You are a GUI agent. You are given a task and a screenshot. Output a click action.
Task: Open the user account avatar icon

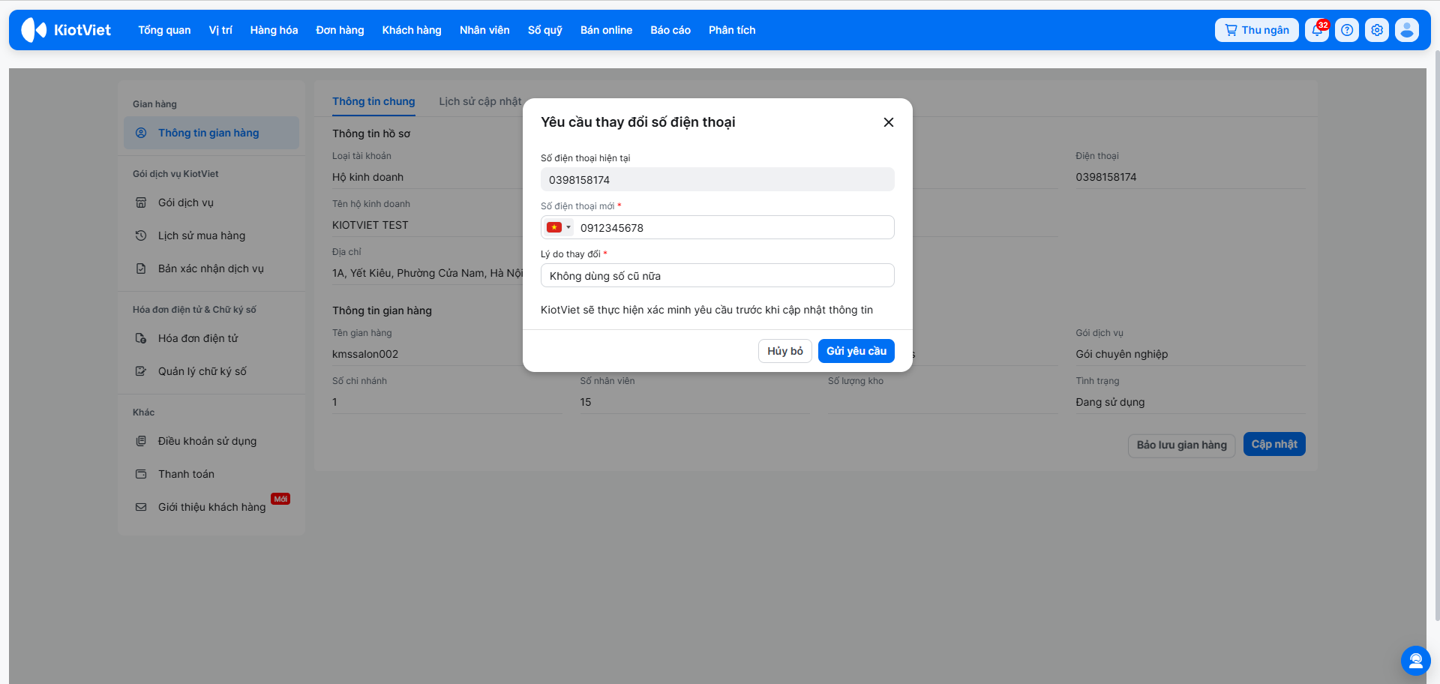tap(1407, 30)
